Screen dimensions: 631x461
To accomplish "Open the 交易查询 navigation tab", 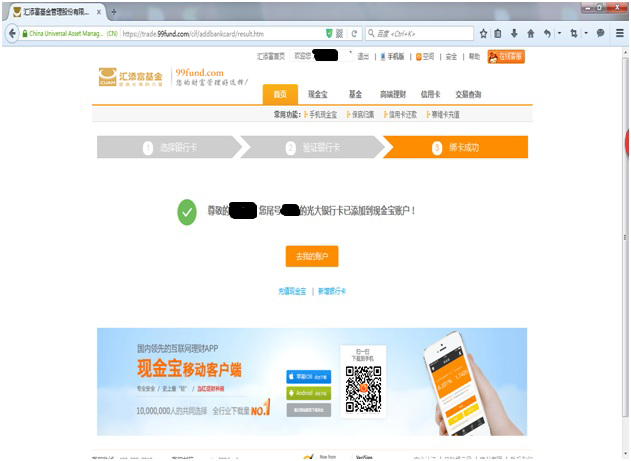I will [x=468, y=94].
